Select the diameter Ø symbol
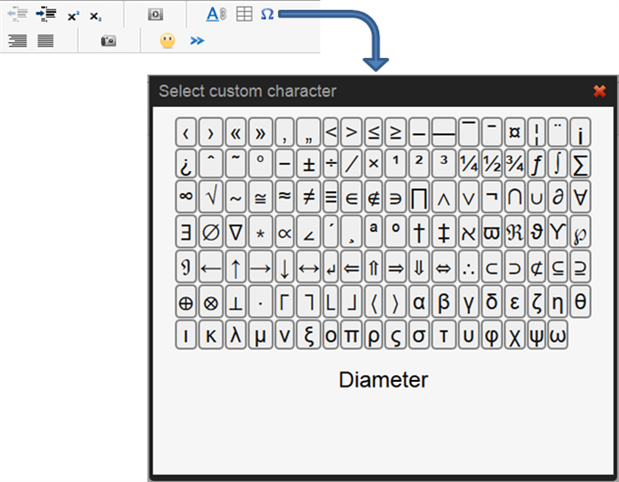This screenshot has height=482, width=619. [210, 233]
